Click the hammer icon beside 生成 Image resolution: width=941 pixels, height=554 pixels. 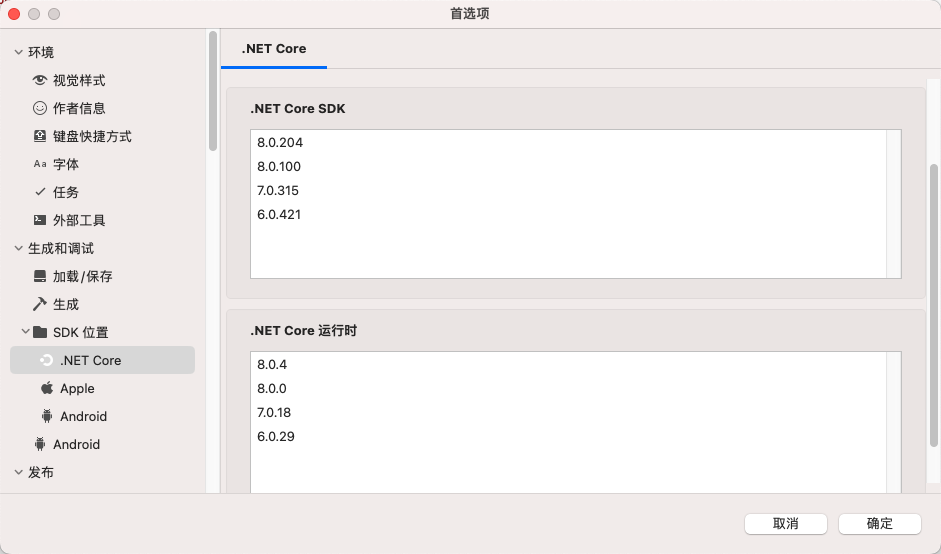coord(40,304)
